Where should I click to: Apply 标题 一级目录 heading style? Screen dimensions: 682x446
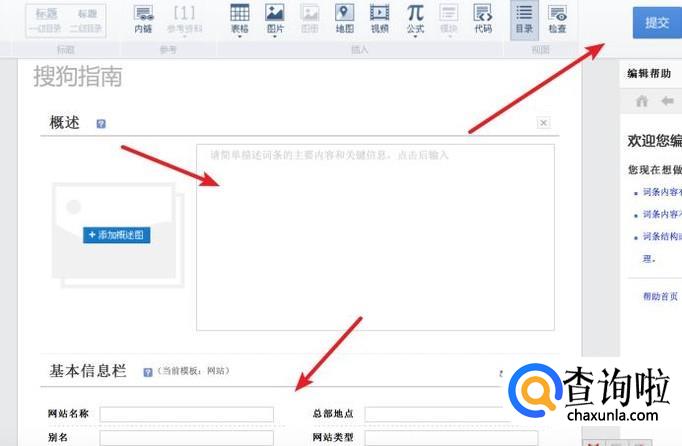coord(46,20)
